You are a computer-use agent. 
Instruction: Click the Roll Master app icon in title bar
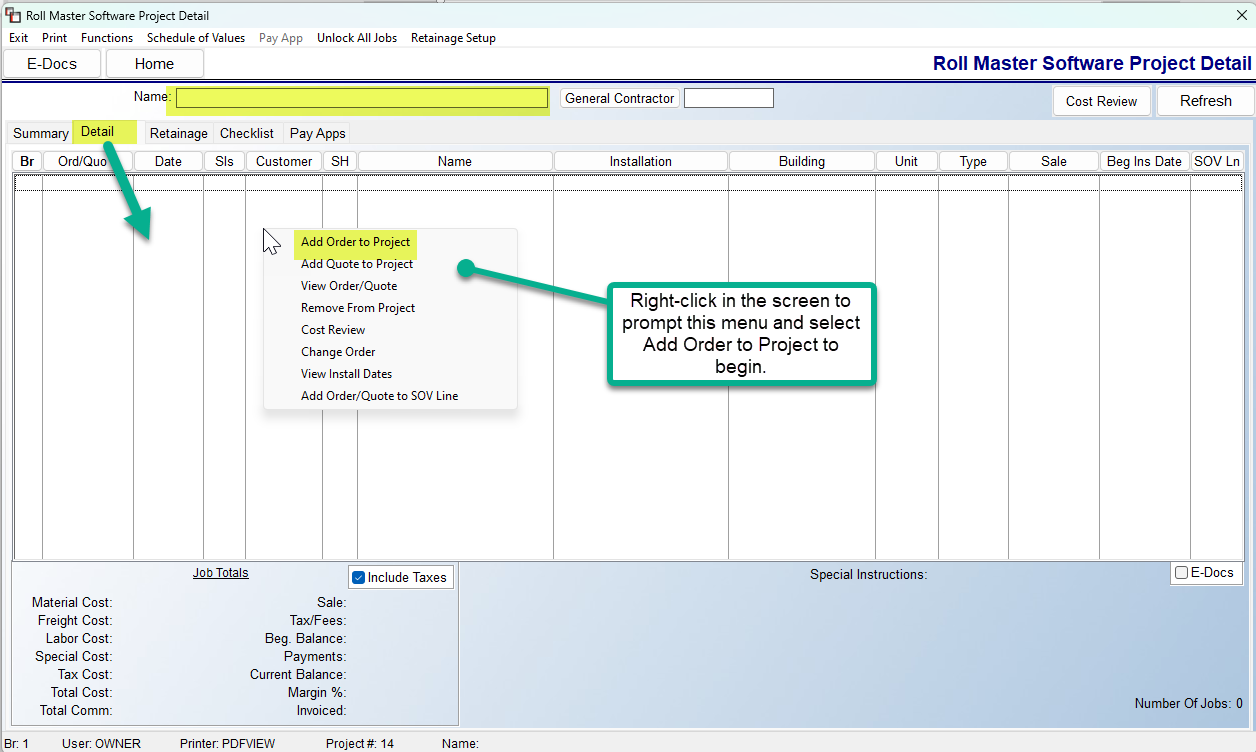pyautogui.click(x=13, y=16)
